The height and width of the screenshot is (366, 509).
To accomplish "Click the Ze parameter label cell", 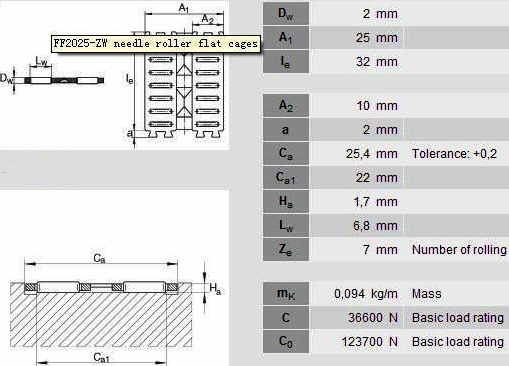I will click(286, 250).
